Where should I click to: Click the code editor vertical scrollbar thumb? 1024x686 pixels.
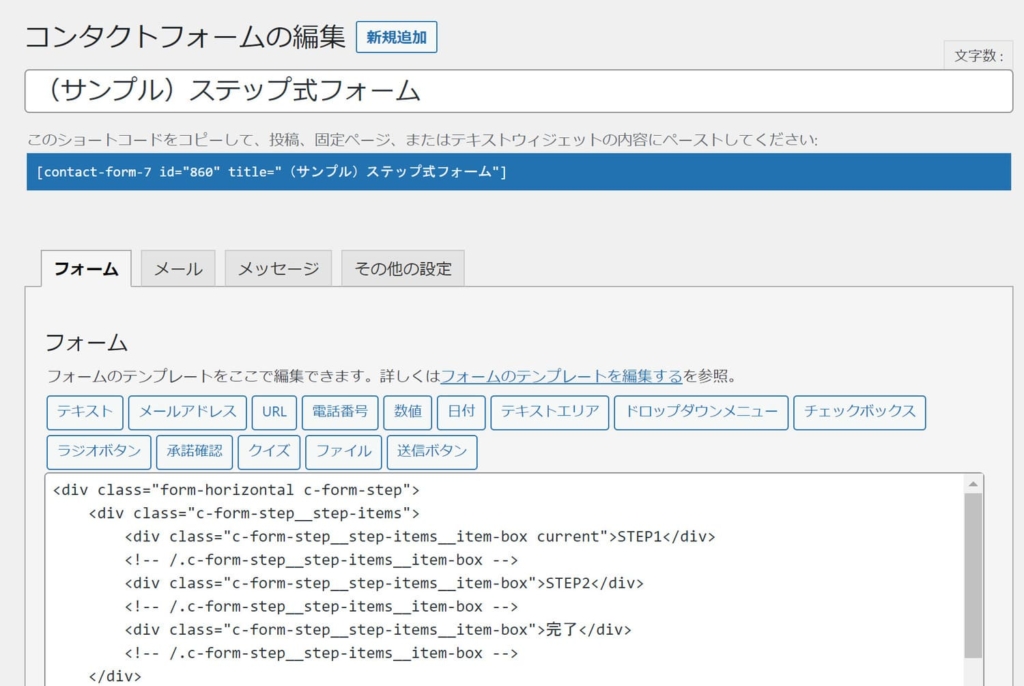(973, 576)
